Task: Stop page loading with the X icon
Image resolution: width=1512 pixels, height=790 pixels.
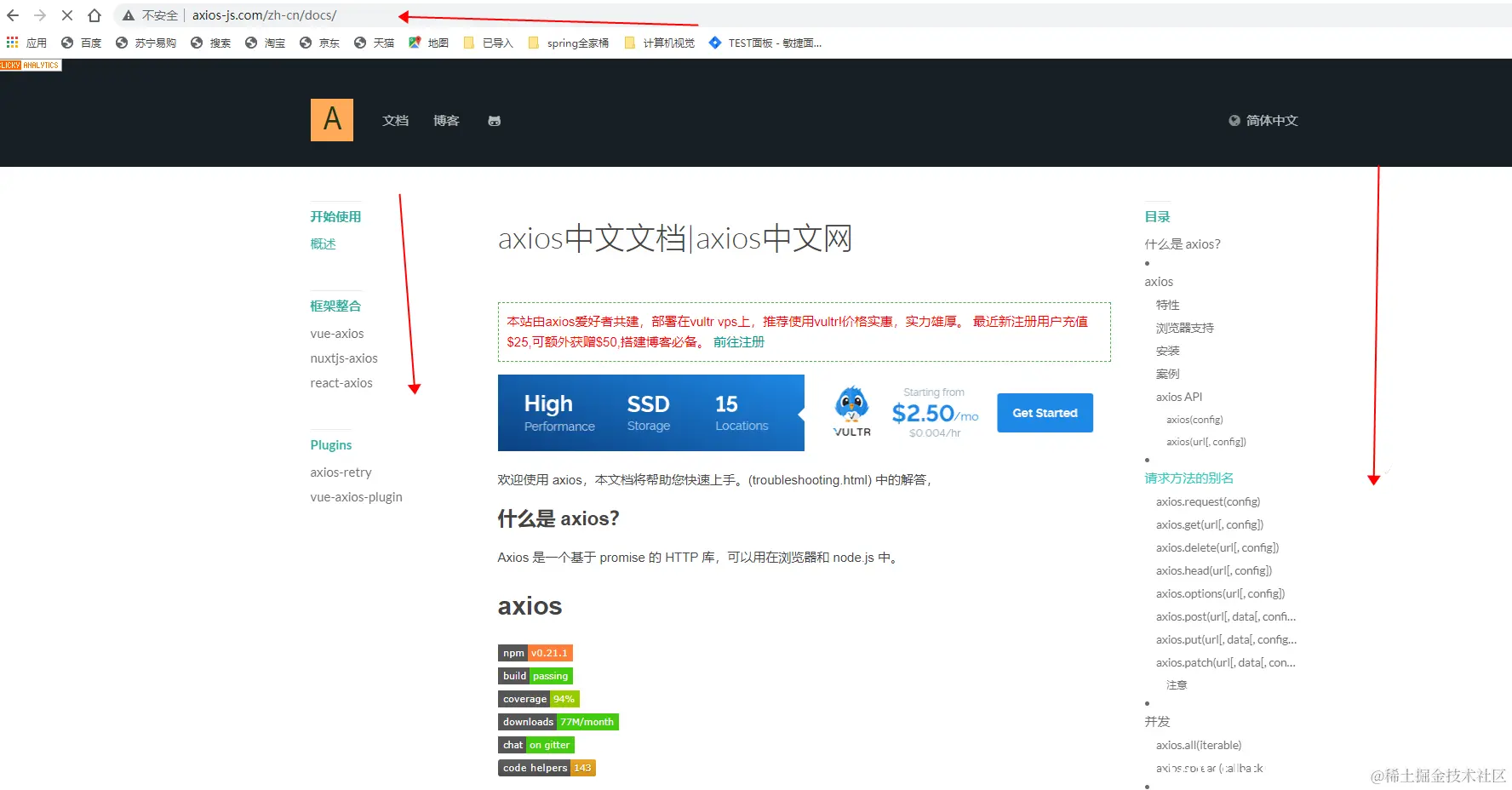Action: pyautogui.click(x=67, y=15)
